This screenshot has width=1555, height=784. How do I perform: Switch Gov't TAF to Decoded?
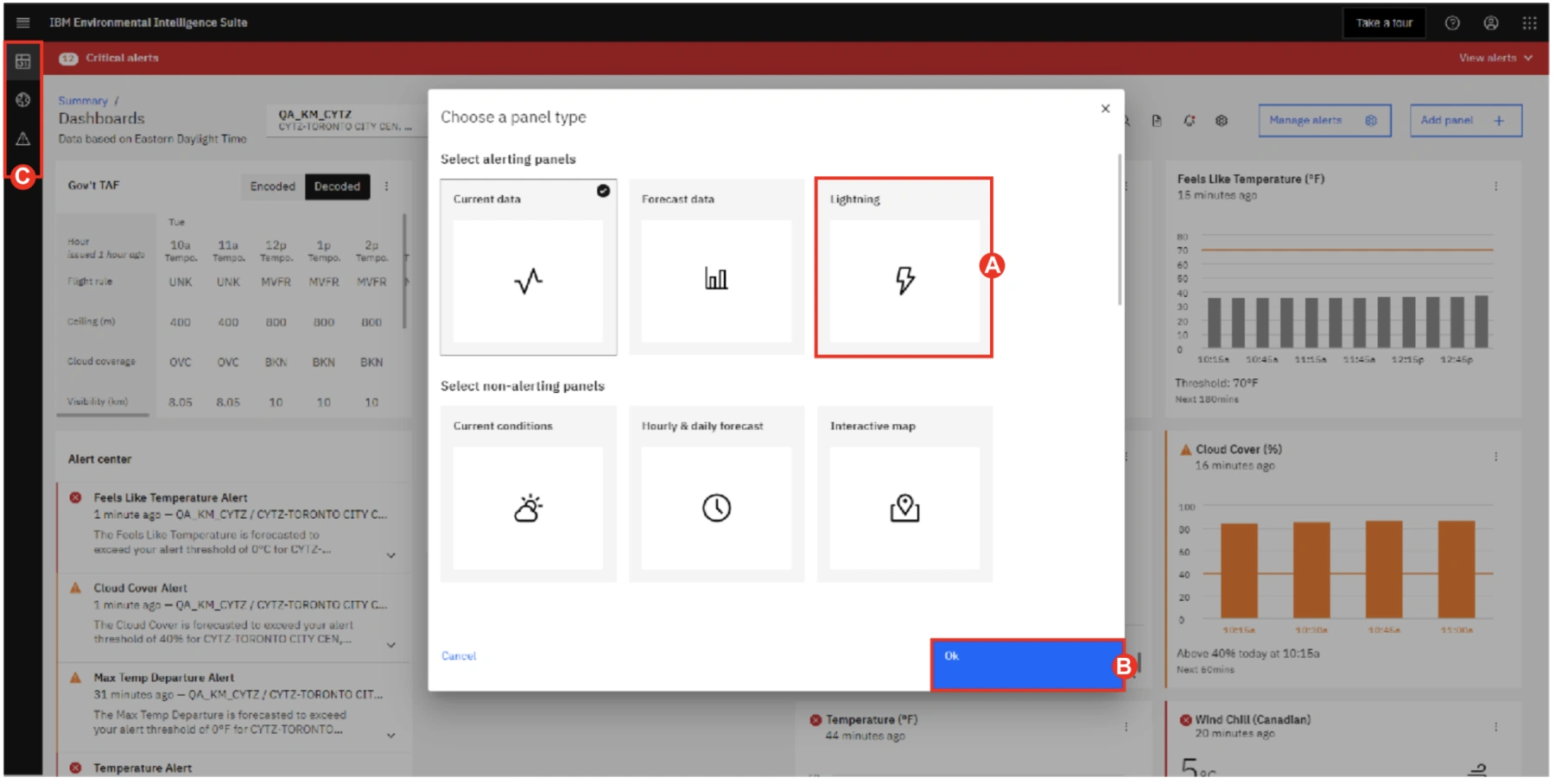point(337,187)
